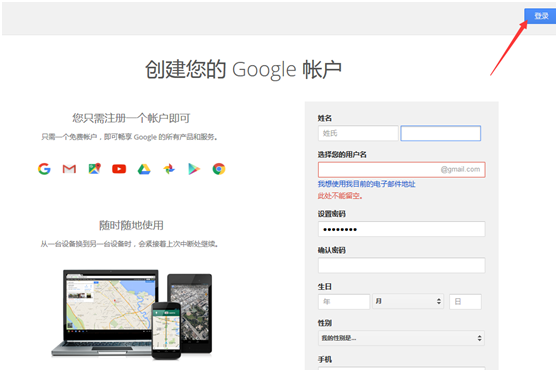Click the 创建您的 Google 帐户 heading
This screenshot has width=558, height=372.
point(243,69)
